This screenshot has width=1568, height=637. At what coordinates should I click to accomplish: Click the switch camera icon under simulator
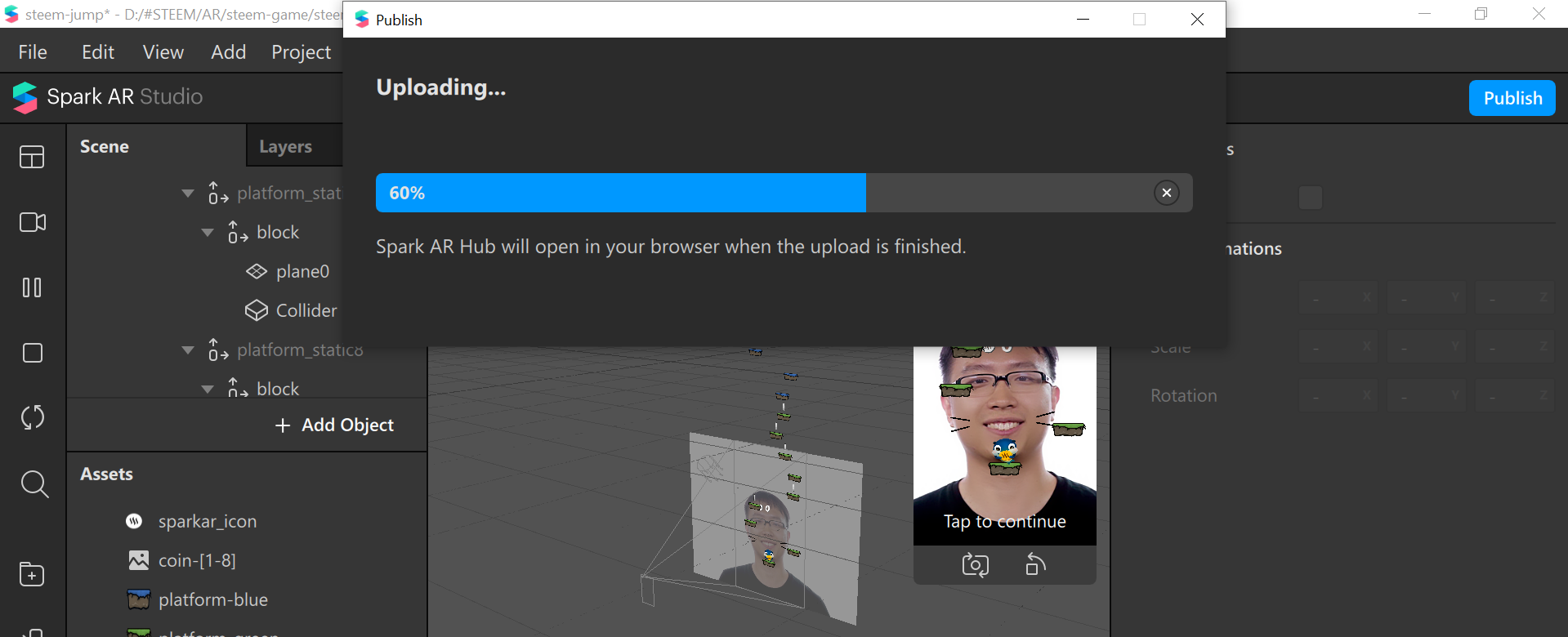pyautogui.click(x=975, y=564)
